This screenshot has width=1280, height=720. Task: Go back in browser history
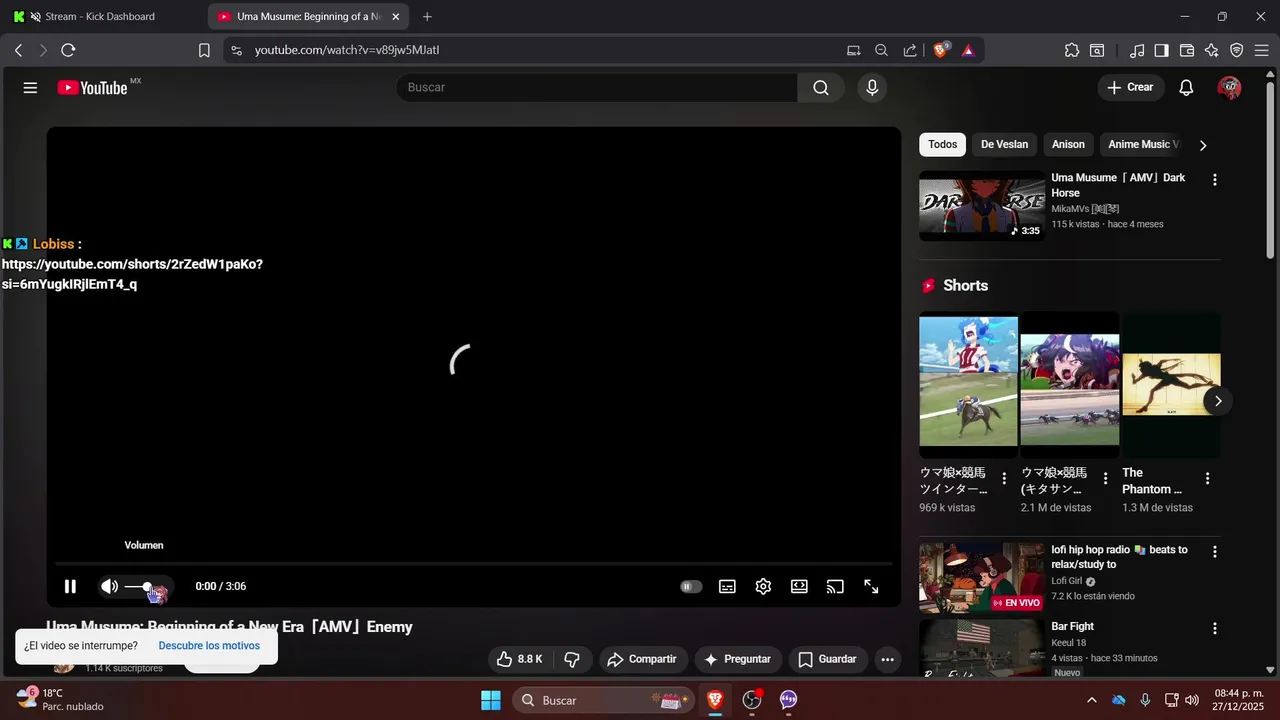tap(18, 50)
